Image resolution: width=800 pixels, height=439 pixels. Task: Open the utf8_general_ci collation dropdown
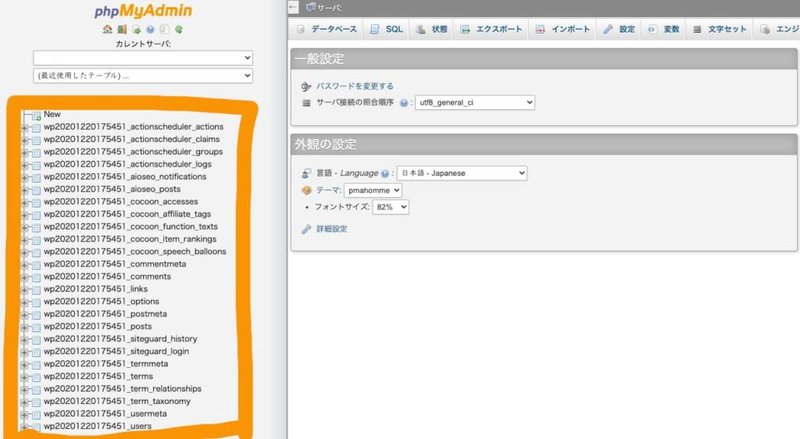pos(474,103)
